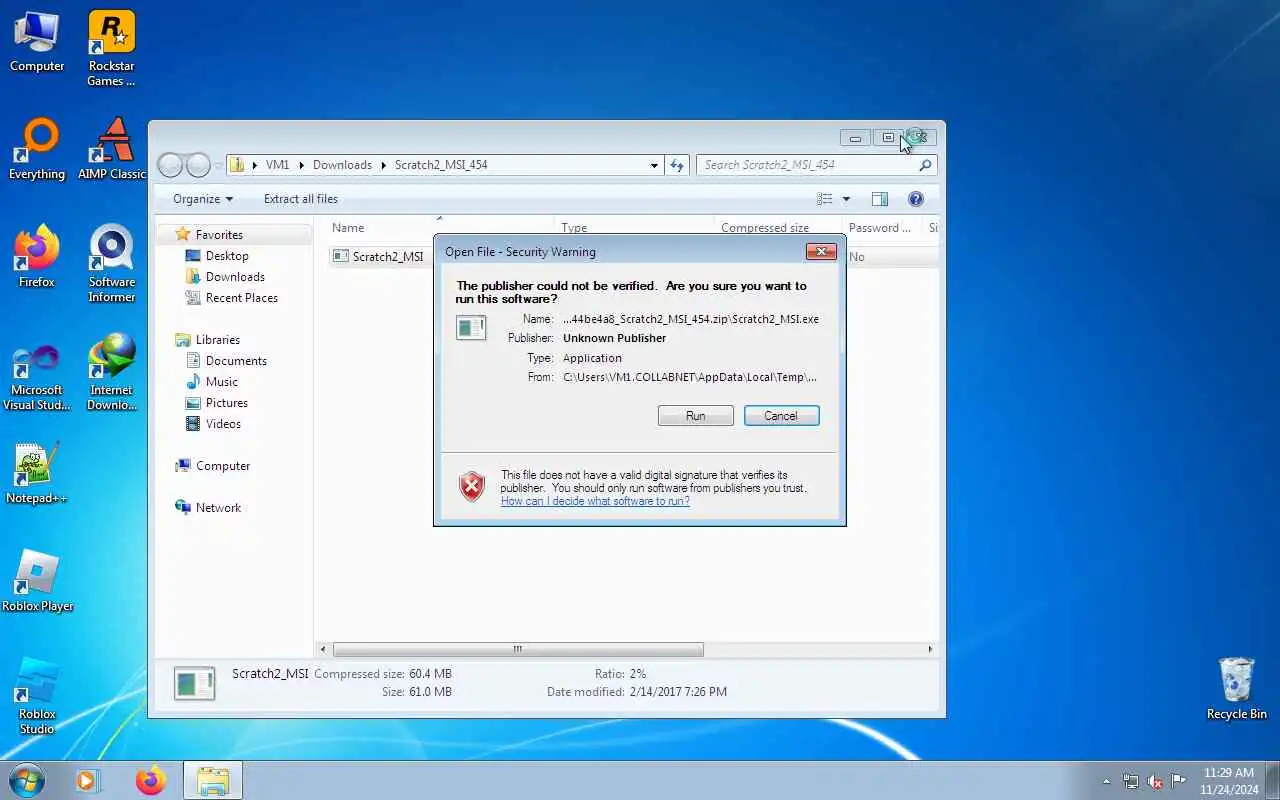Select Recent Places in navigation pane
This screenshot has height=800, width=1280.
(x=241, y=298)
